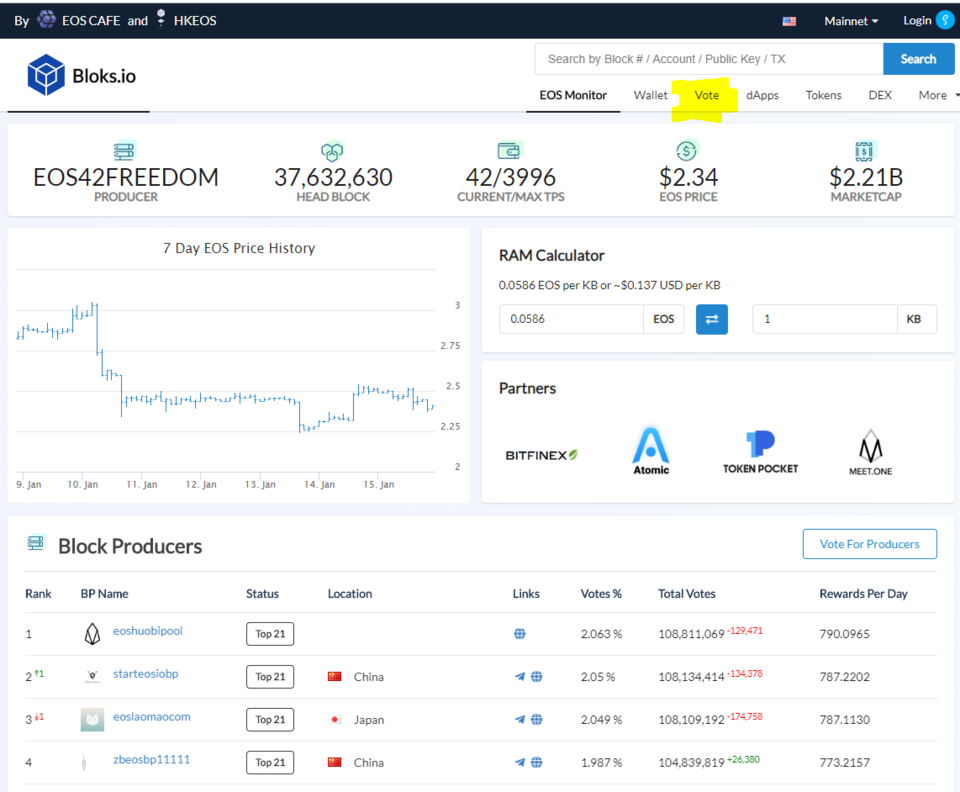Focus the Block/Account/Public Key search field

[x=709, y=59]
